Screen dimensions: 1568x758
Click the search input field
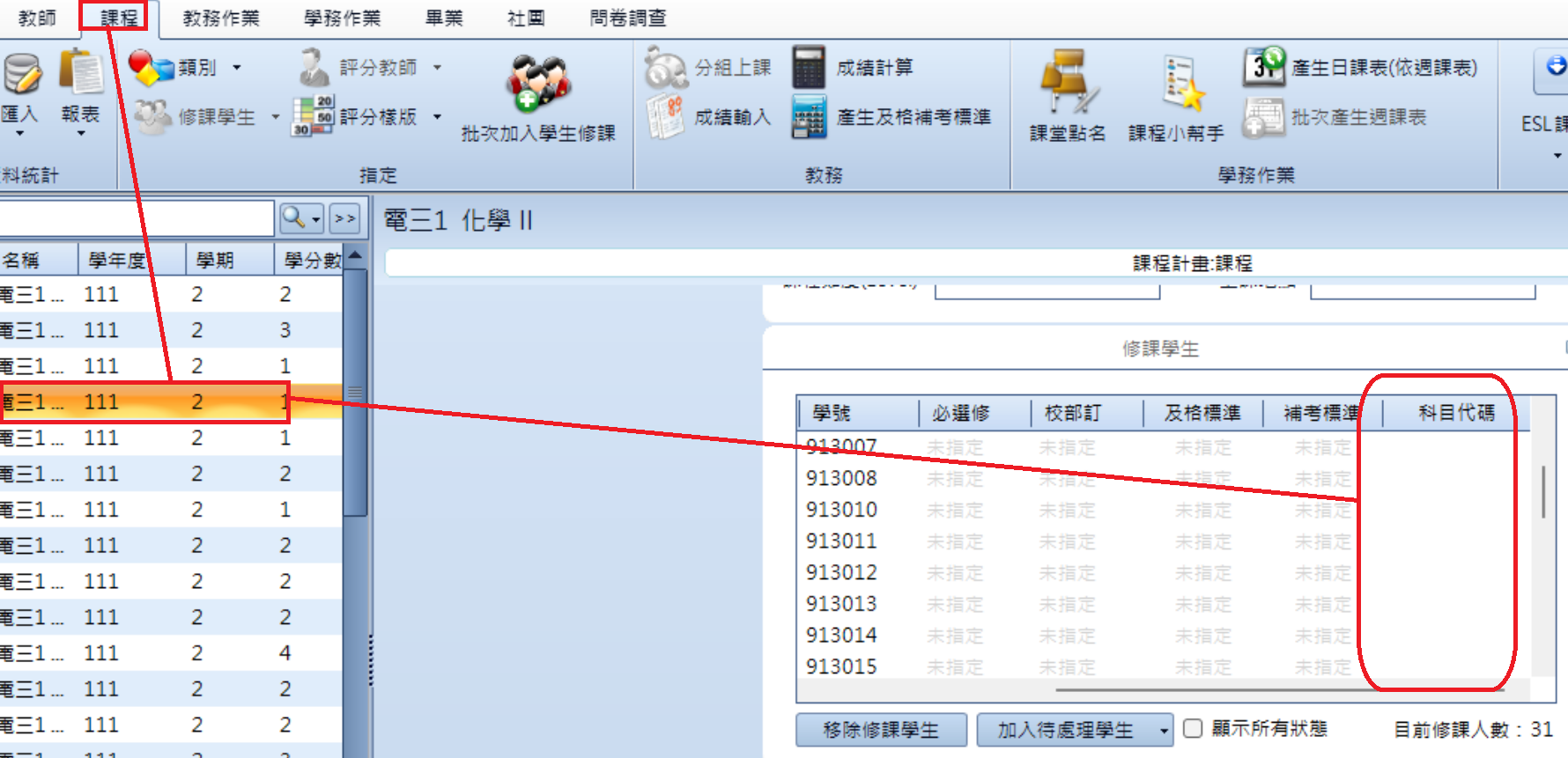click(137, 217)
